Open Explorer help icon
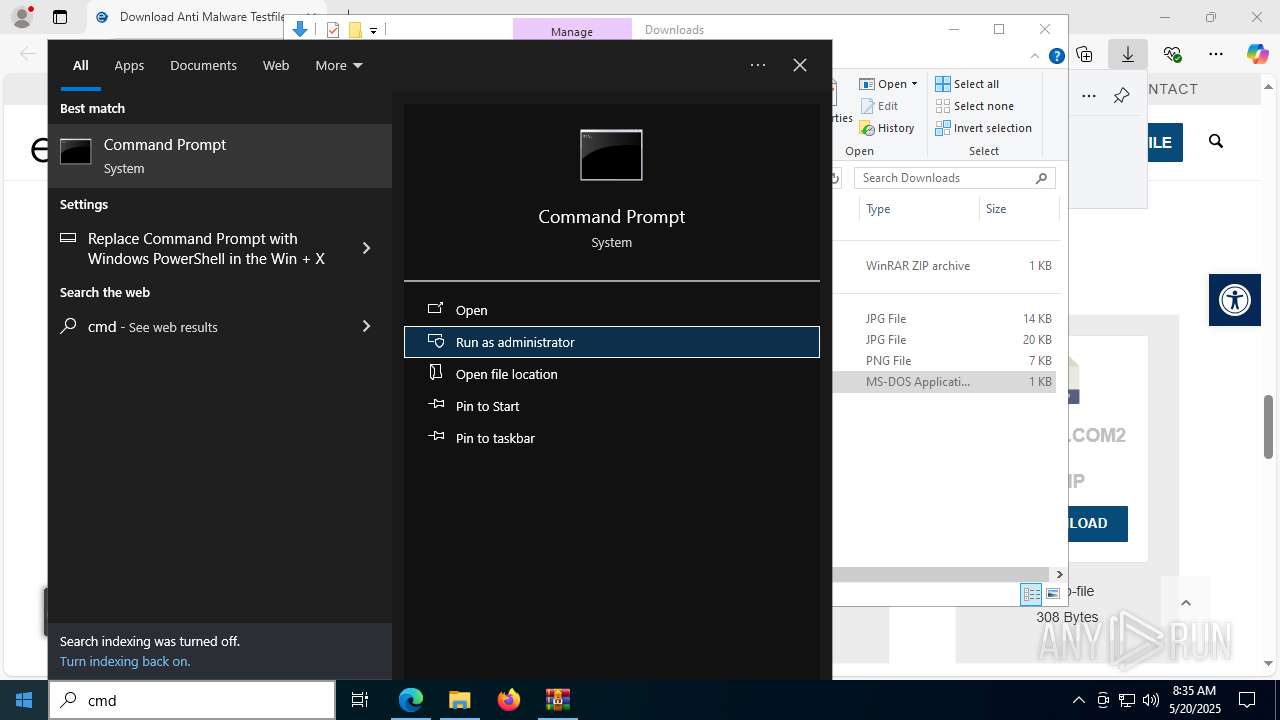The width and height of the screenshot is (1280, 720). pyautogui.click(x=1056, y=56)
